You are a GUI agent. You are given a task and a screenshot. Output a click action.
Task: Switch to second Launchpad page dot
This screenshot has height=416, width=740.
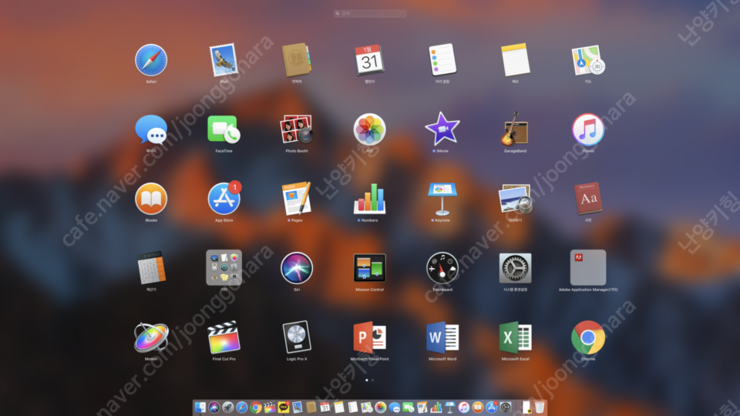pos(374,380)
